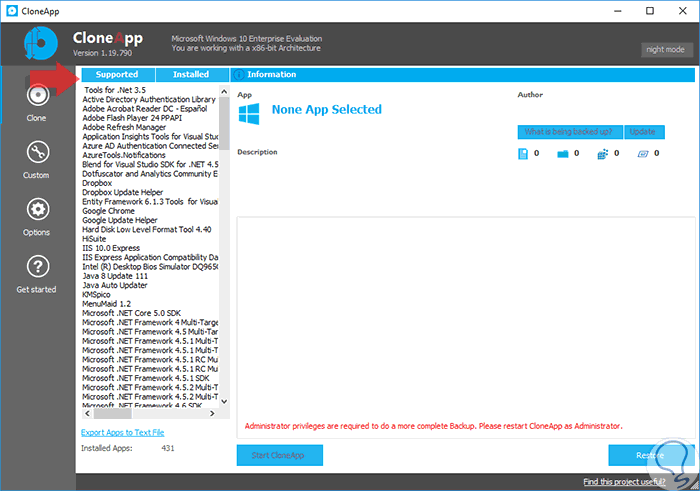Select Active Directory Authentication Library
700x491 pixels.
pos(149,100)
